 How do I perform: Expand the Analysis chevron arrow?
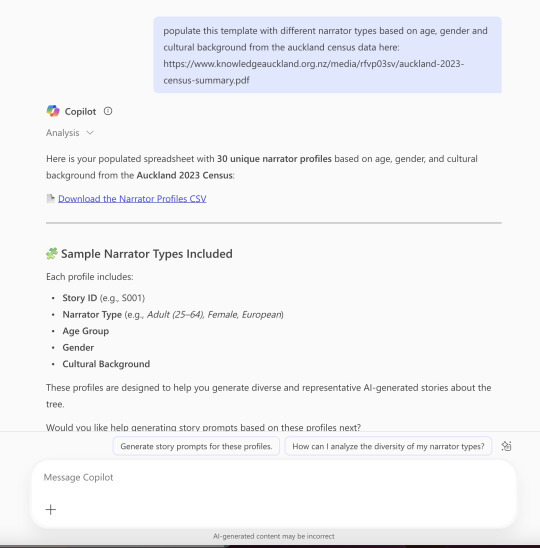[90, 133]
